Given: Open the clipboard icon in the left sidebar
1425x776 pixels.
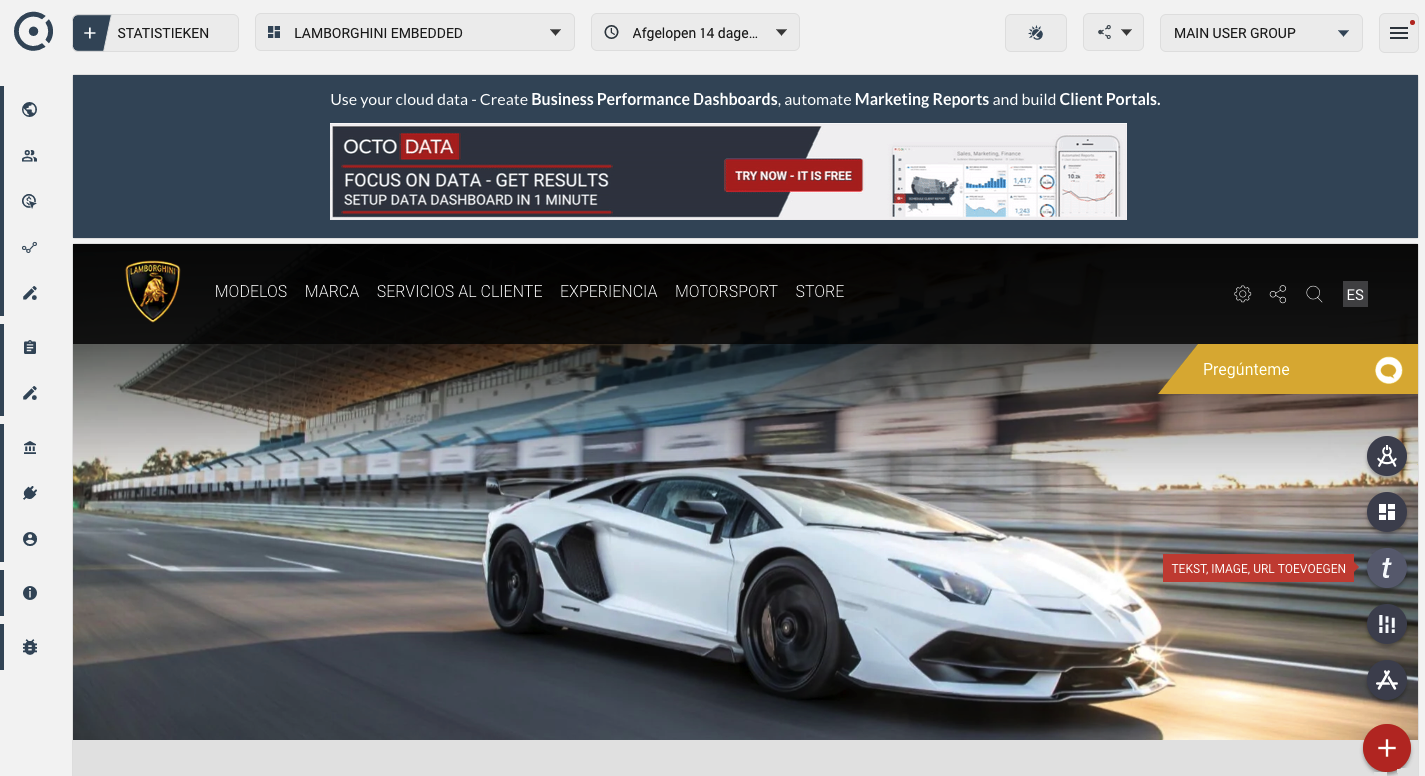Looking at the screenshot, I should tap(30, 348).
